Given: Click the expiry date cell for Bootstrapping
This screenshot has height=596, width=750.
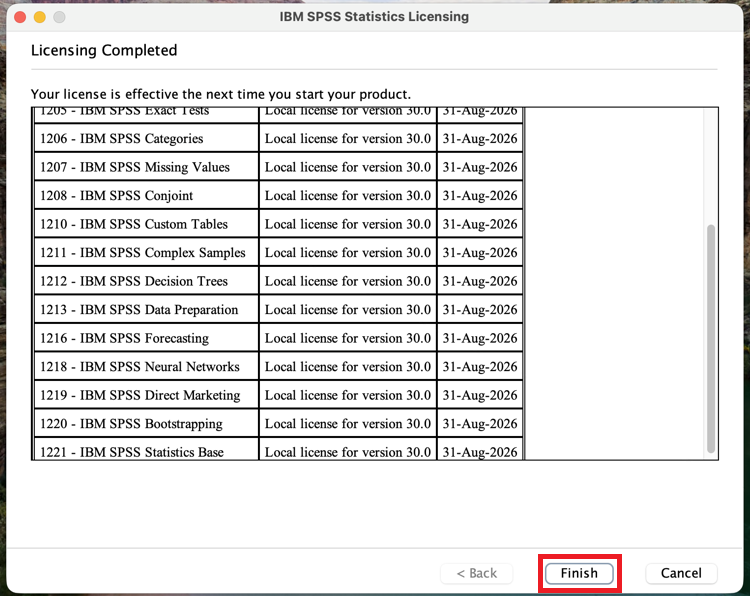Looking at the screenshot, I should tap(480, 424).
